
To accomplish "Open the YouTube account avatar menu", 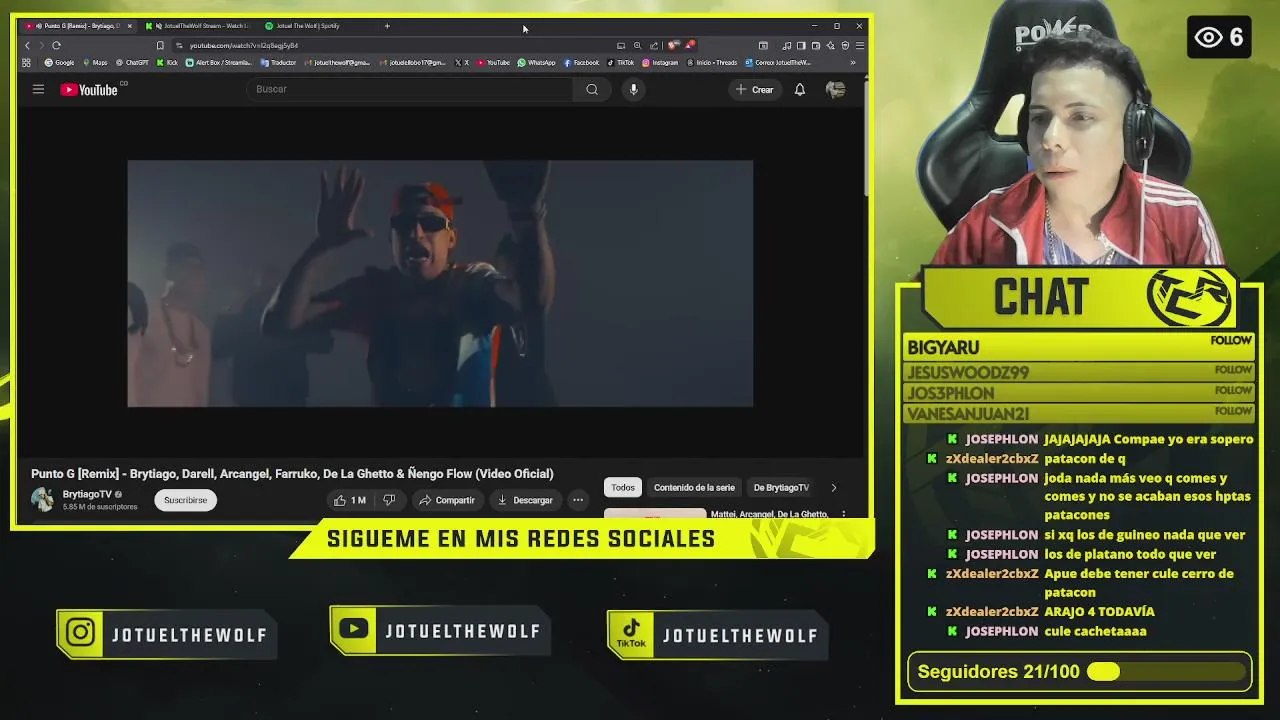I will pos(836,89).
